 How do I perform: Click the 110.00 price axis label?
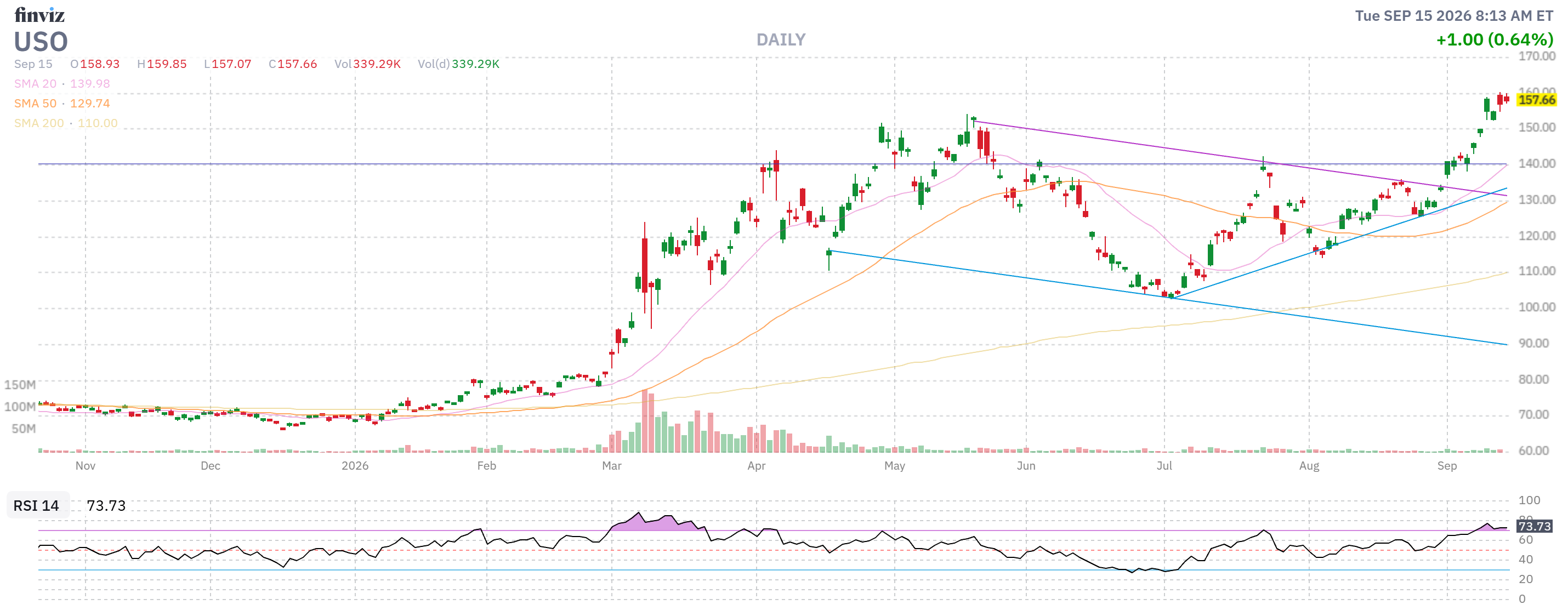click(x=1537, y=271)
